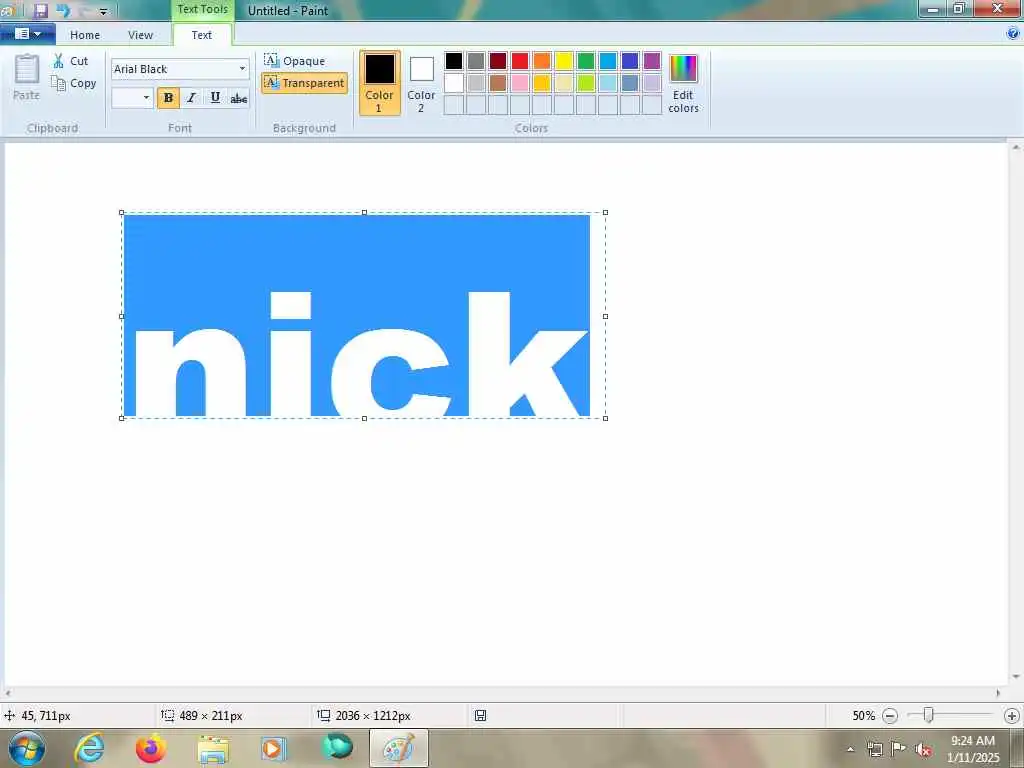Click the Paint taskbar button
1024x768 pixels.
click(399, 748)
